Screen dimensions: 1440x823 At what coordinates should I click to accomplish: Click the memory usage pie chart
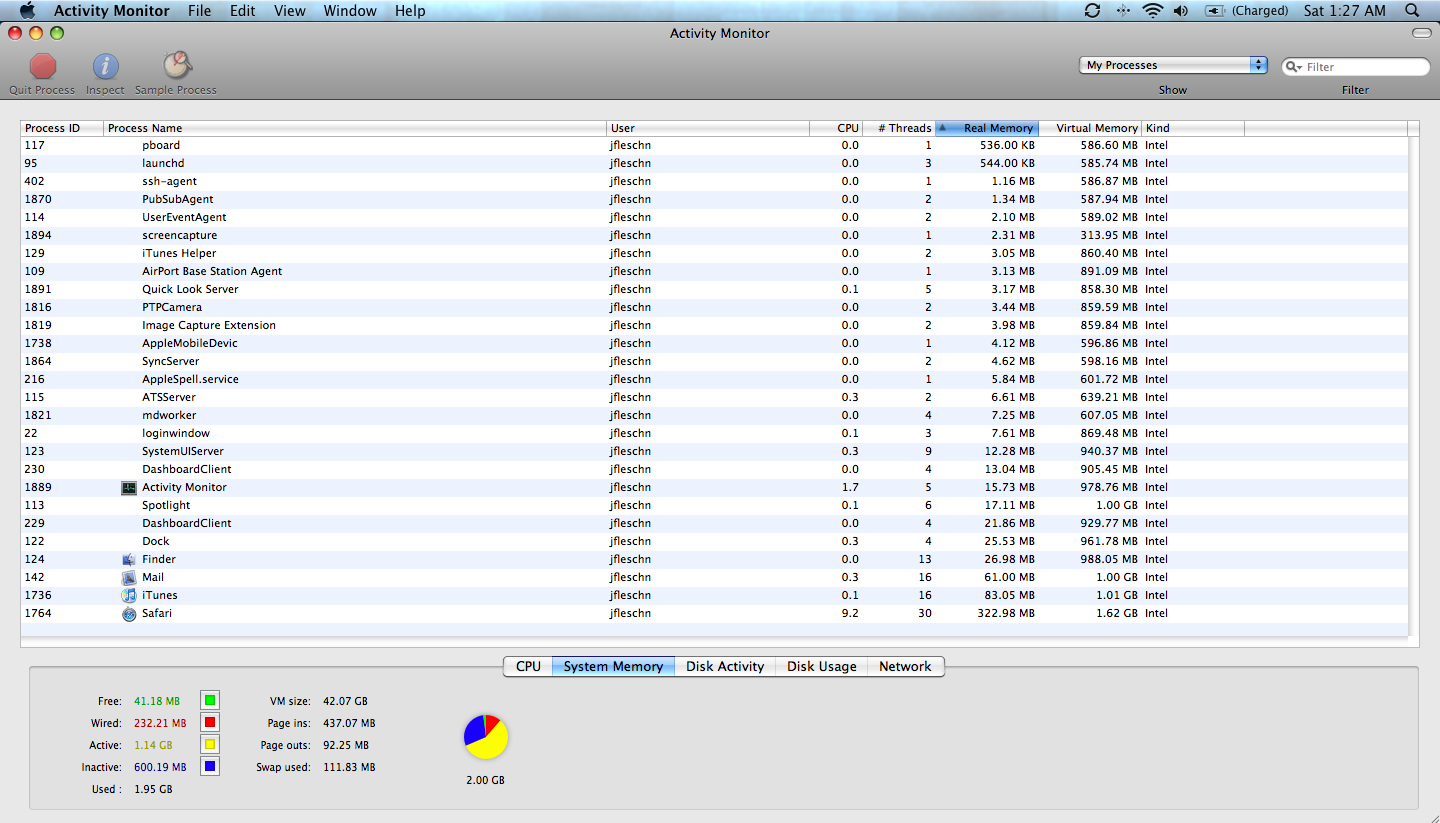[x=486, y=737]
